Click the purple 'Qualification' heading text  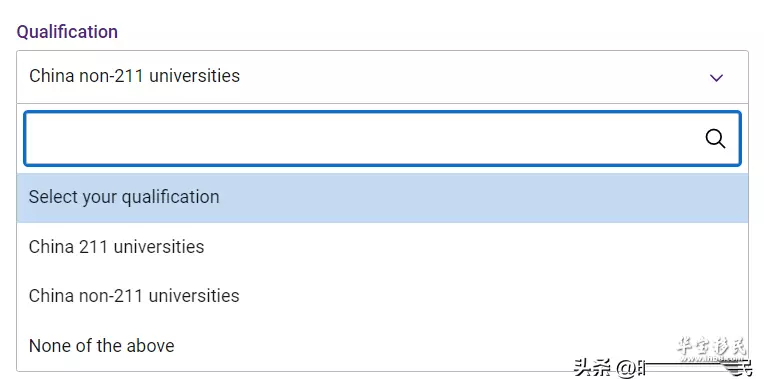coord(67,32)
